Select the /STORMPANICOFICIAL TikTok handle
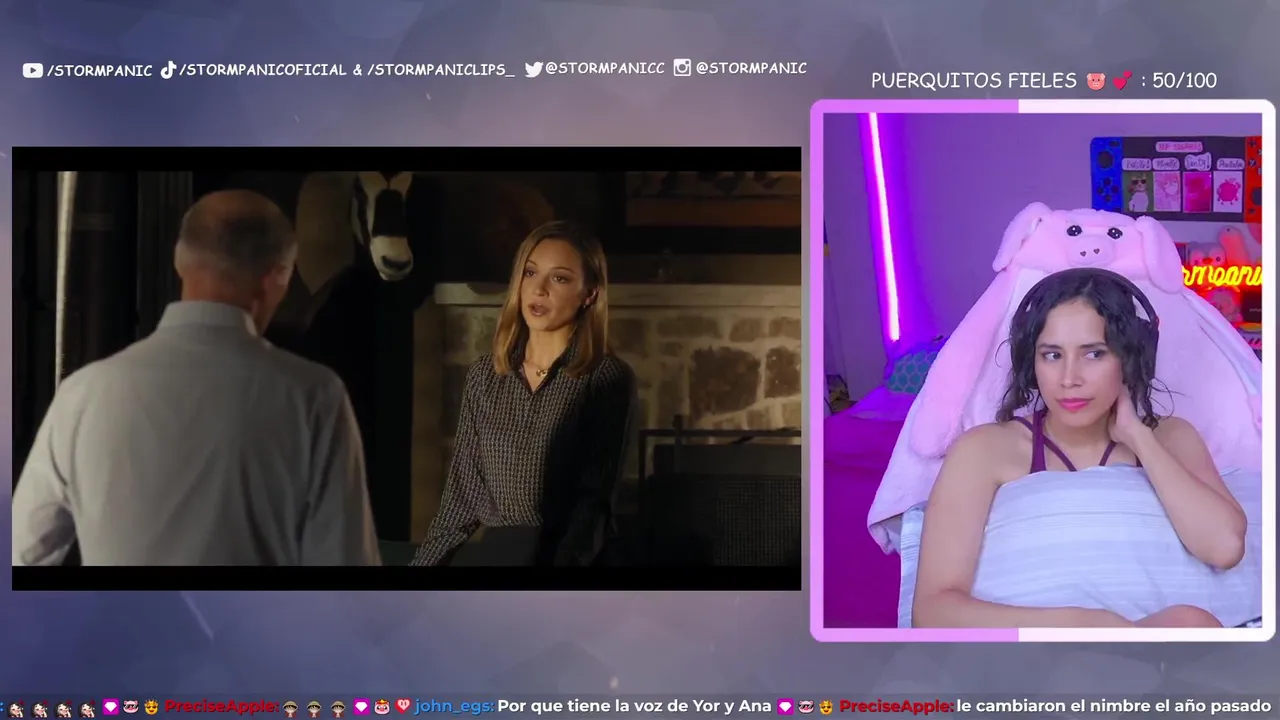The width and height of the screenshot is (1280, 720). [263, 70]
